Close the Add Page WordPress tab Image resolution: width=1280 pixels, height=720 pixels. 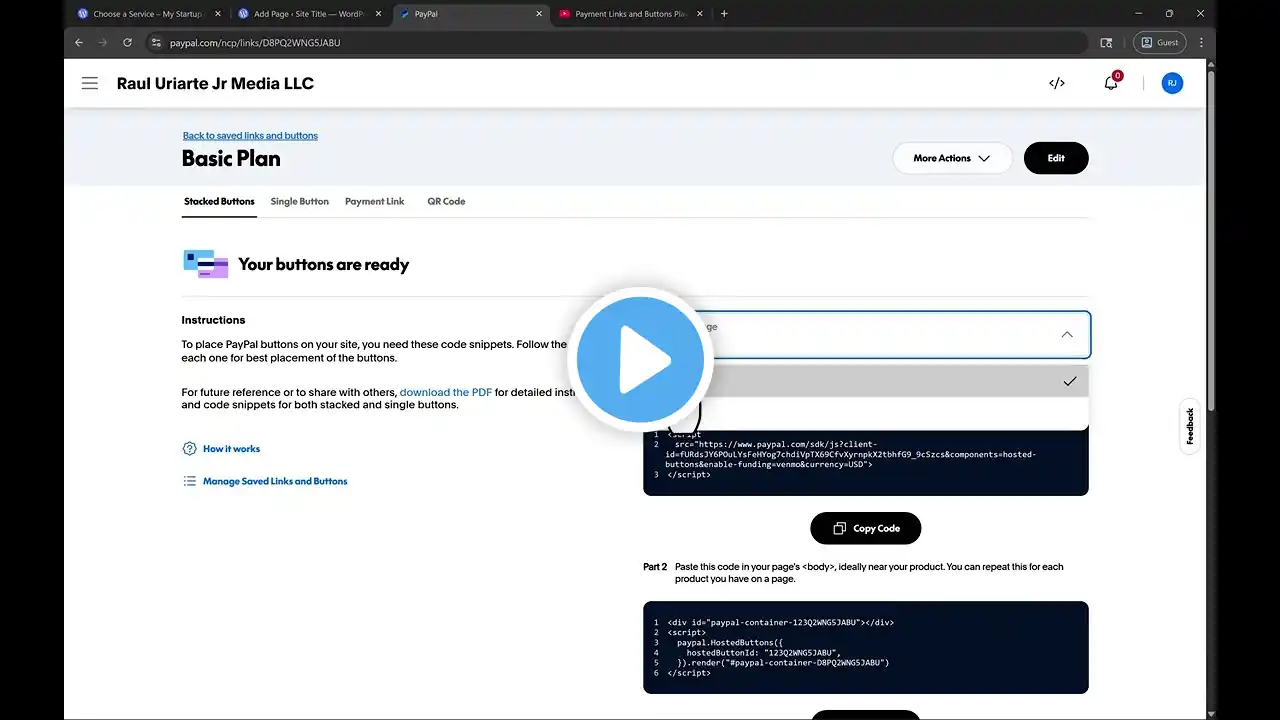tap(378, 14)
